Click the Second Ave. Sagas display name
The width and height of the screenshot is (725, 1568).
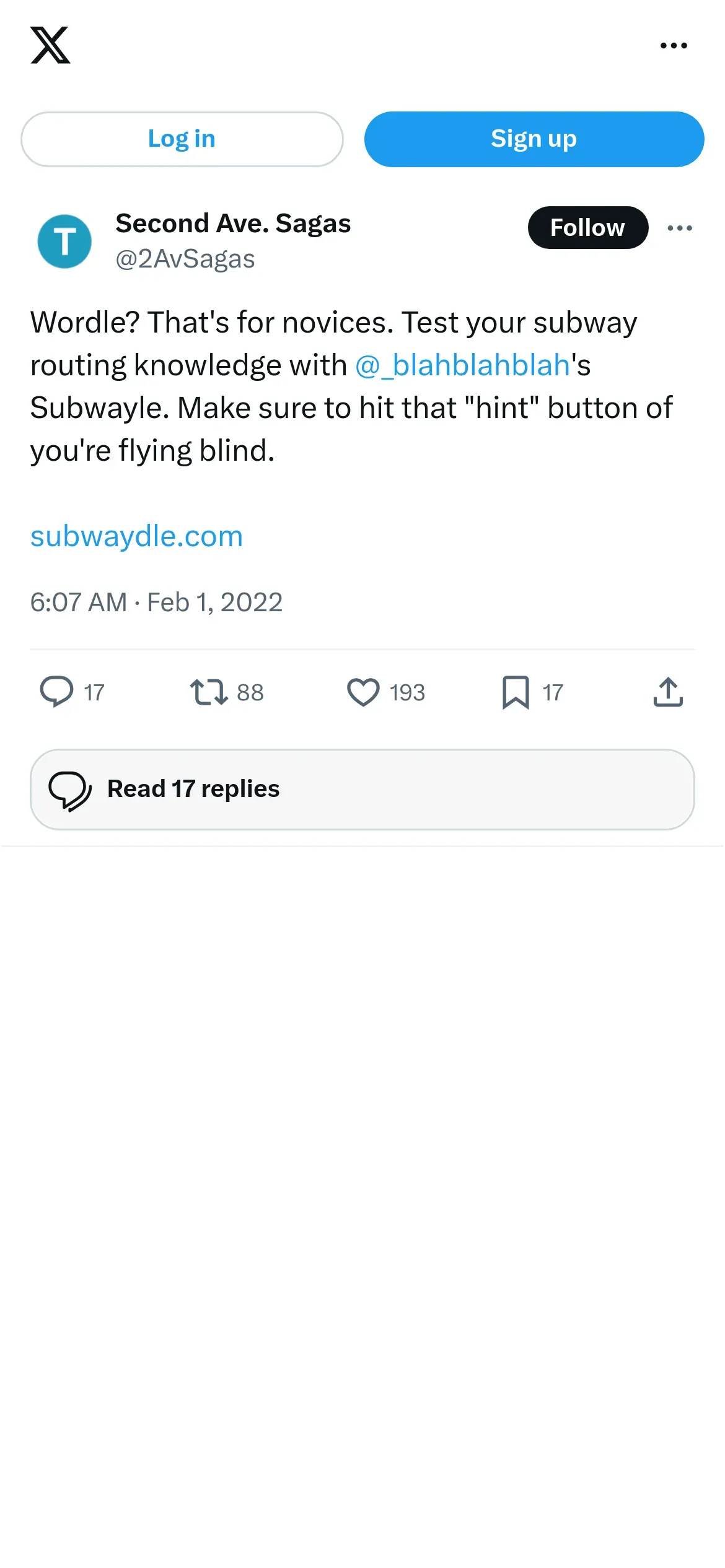coord(233,224)
